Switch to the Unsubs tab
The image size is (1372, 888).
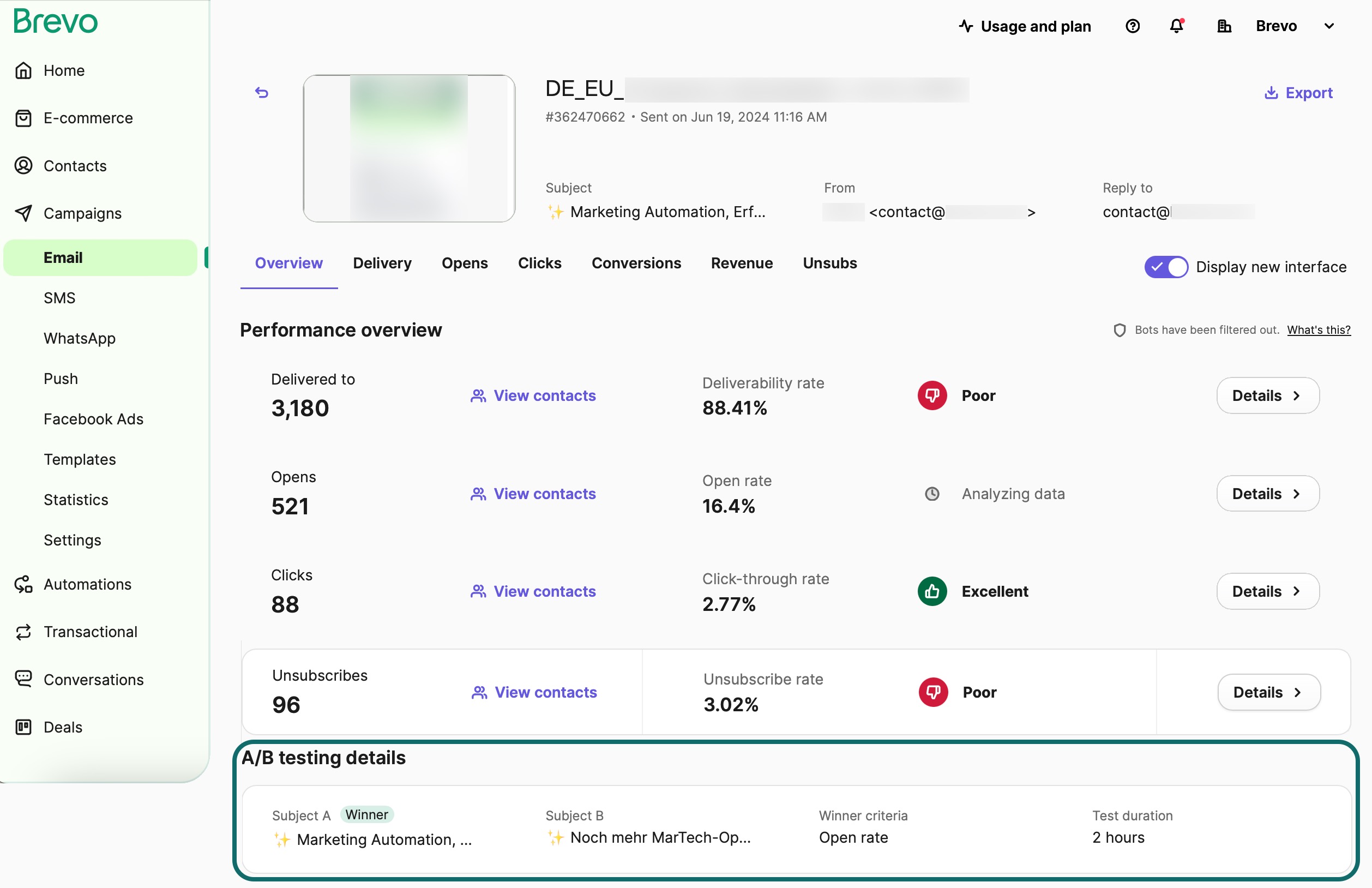pyautogui.click(x=829, y=263)
